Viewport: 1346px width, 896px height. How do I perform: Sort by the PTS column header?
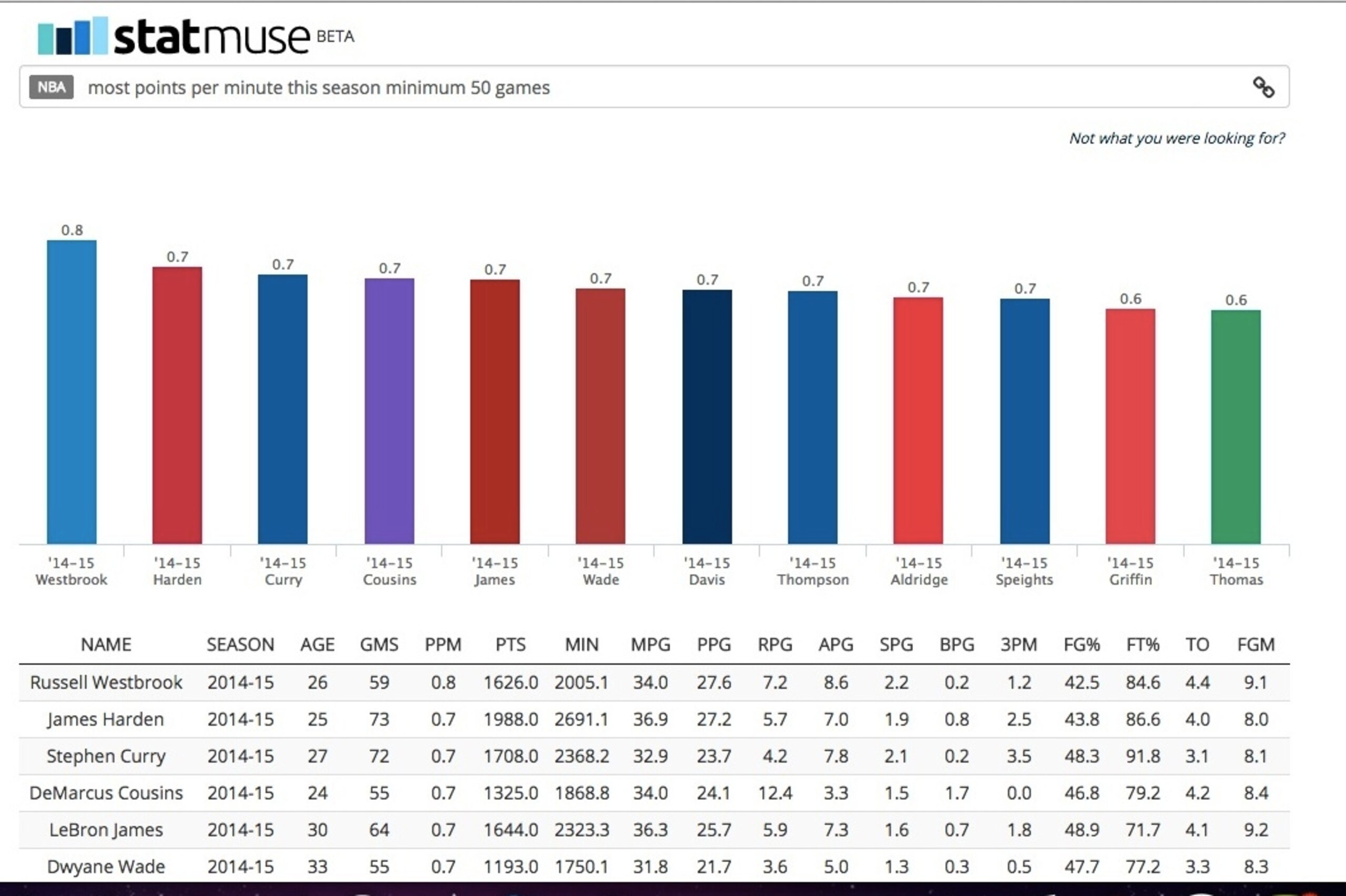click(511, 645)
